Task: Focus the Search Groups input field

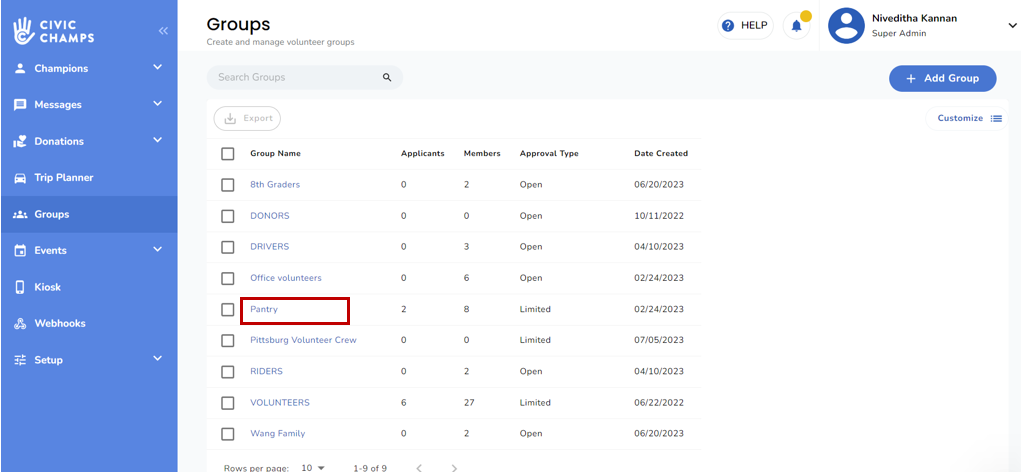Action: click(295, 77)
